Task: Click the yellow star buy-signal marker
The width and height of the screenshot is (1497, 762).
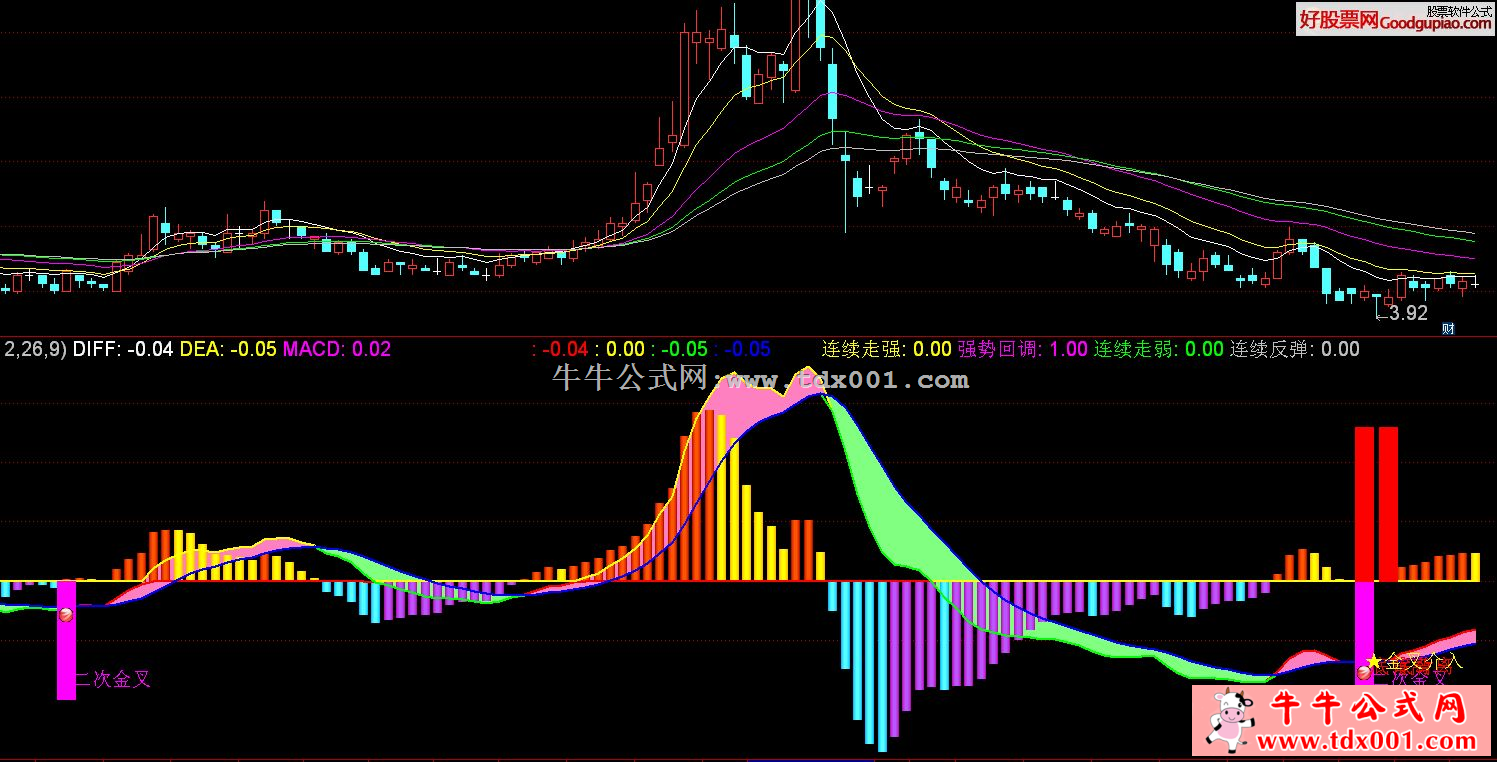Action: click(1374, 661)
